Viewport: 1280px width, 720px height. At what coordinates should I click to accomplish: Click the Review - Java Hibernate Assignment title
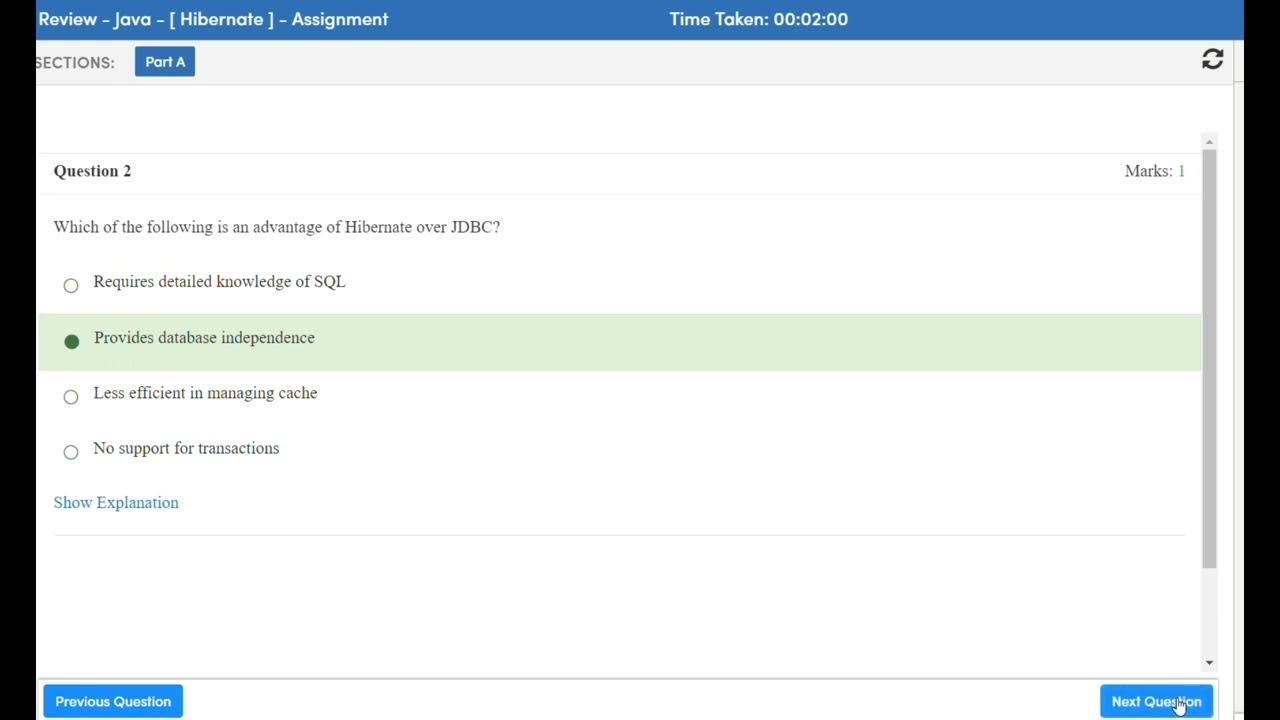click(x=213, y=19)
